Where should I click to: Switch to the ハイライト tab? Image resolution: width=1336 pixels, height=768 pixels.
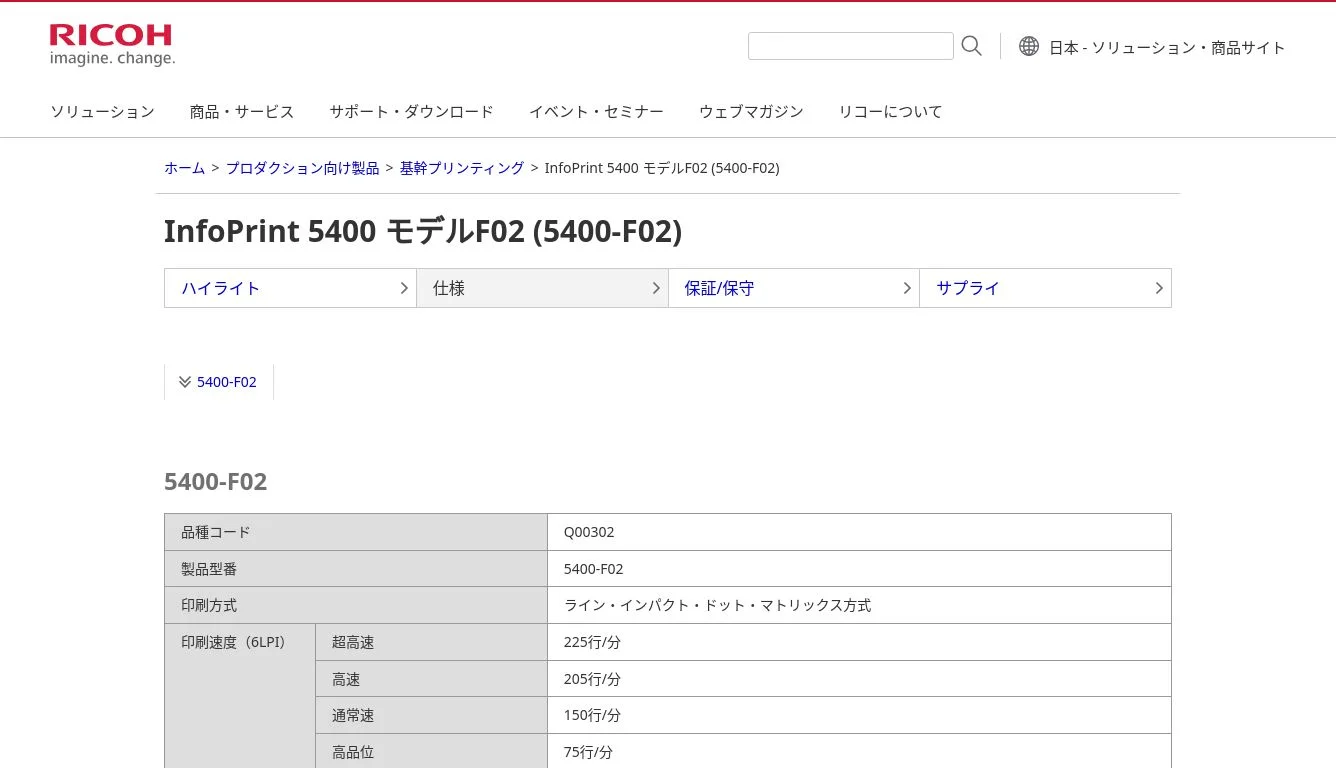click(290, 288)
